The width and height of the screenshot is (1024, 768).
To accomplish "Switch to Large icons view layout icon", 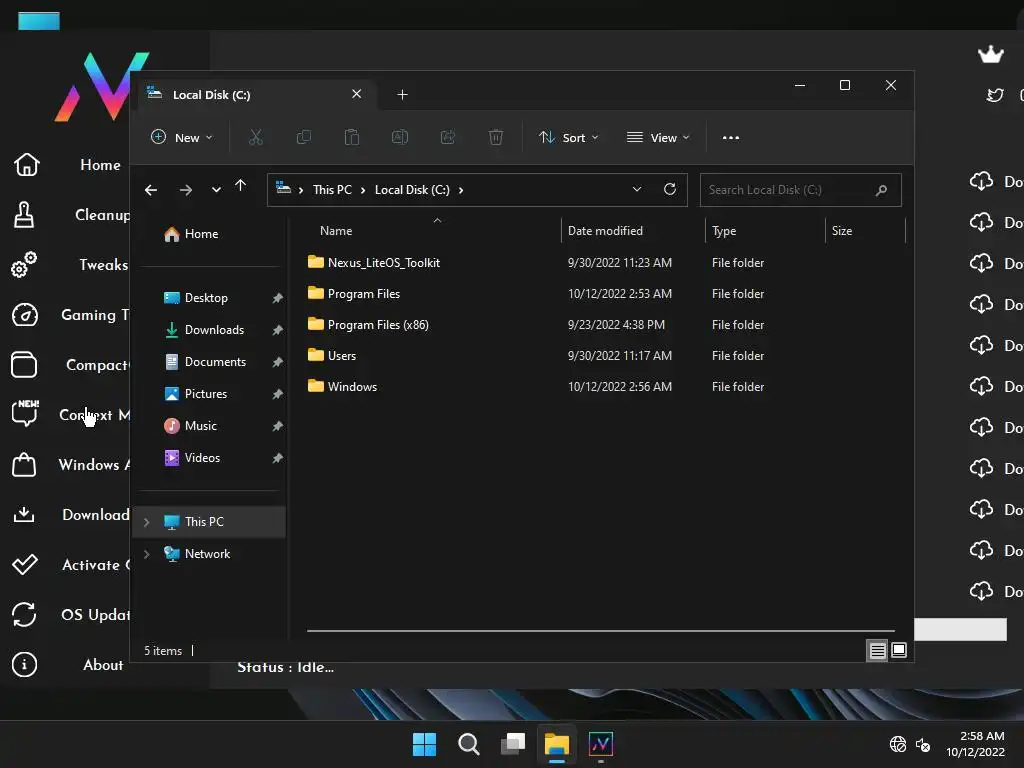I will [x=899, y=650].
